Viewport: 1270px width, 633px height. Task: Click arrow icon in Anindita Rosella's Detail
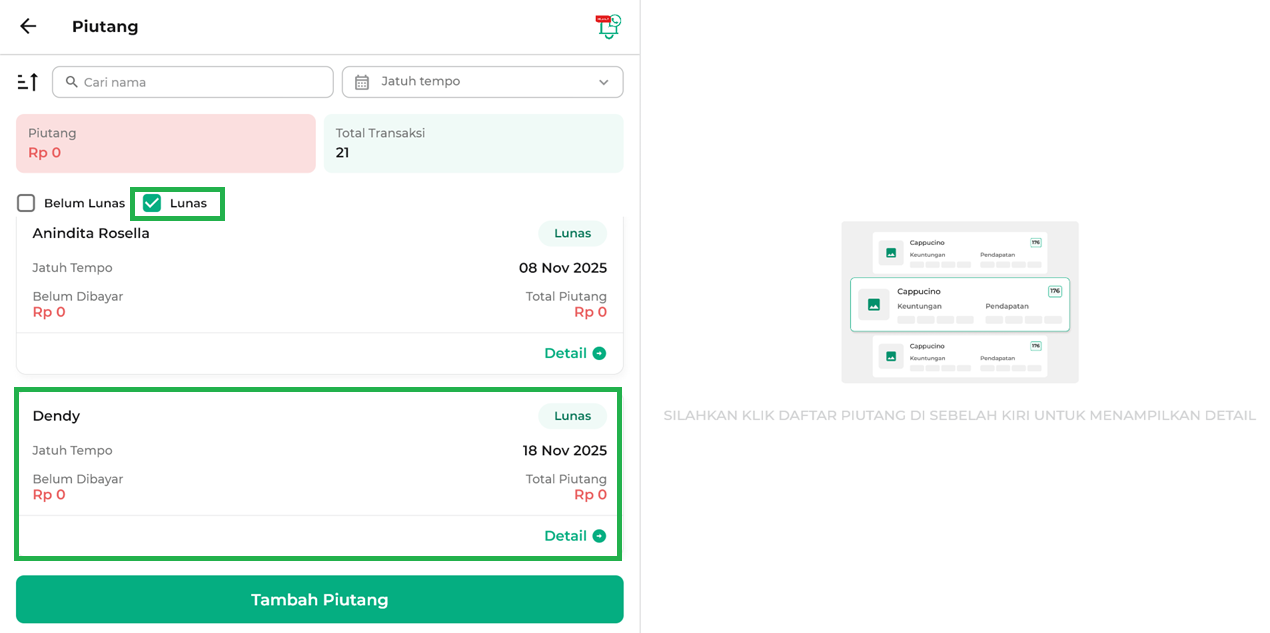[x=599, y=353]
